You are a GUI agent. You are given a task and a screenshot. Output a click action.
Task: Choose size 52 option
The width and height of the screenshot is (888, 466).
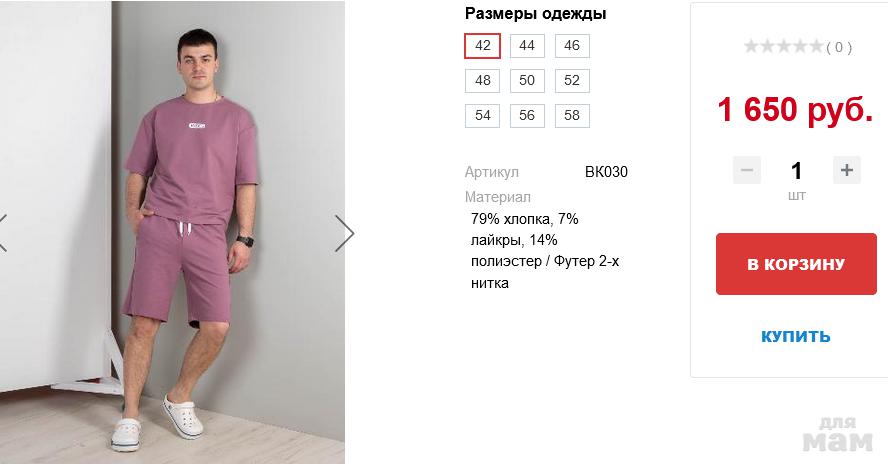pos(572,80)
